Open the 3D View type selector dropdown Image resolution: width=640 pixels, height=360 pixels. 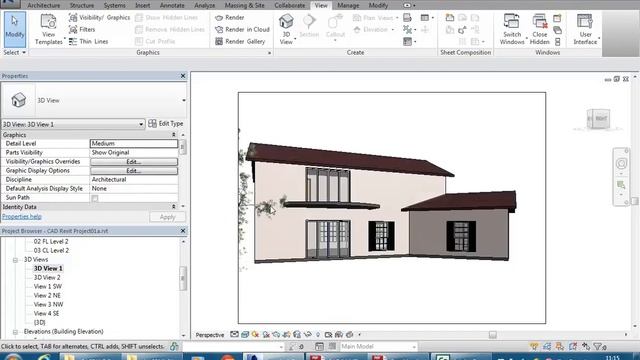tap(184, 100)
